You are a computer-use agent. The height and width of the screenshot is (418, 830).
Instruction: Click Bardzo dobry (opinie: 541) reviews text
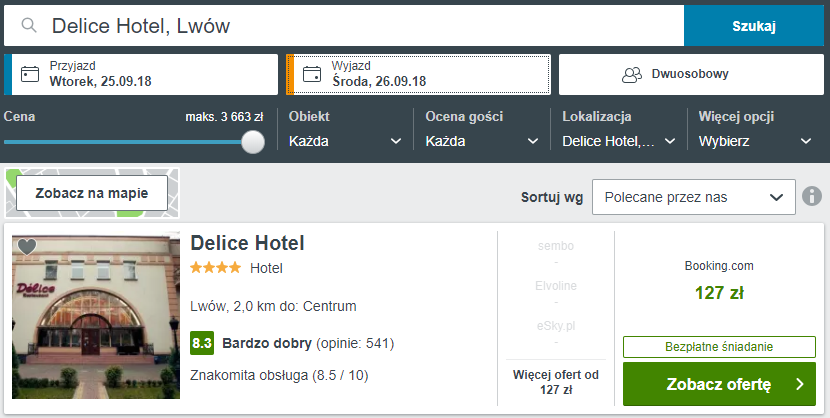pos(308,343)
